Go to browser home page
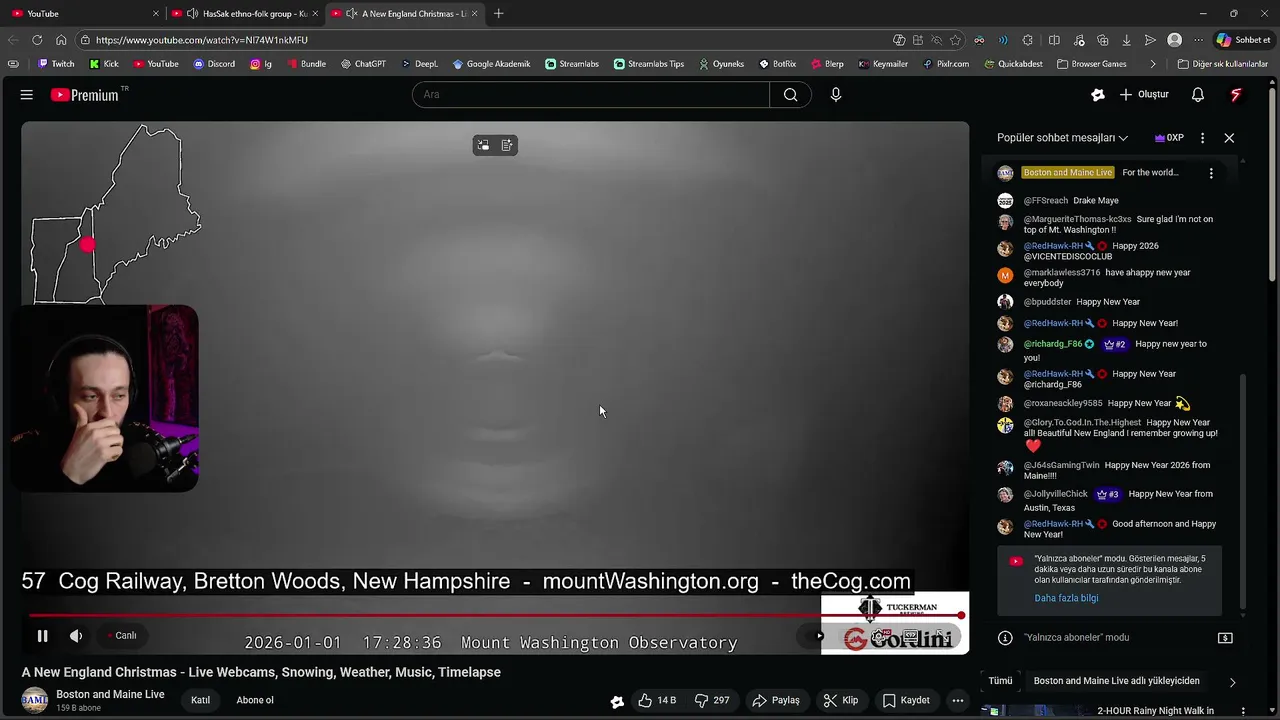 61,40
